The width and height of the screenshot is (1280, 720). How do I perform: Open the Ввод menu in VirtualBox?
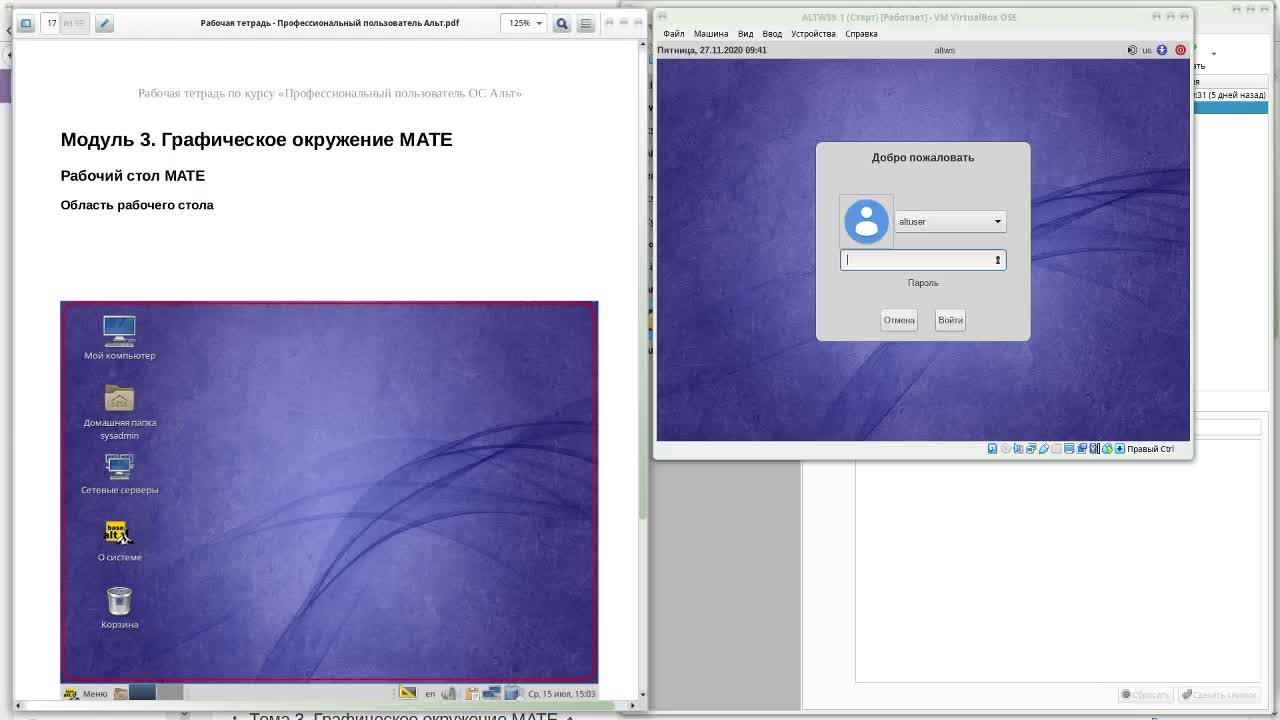click(x=772, y=34)
